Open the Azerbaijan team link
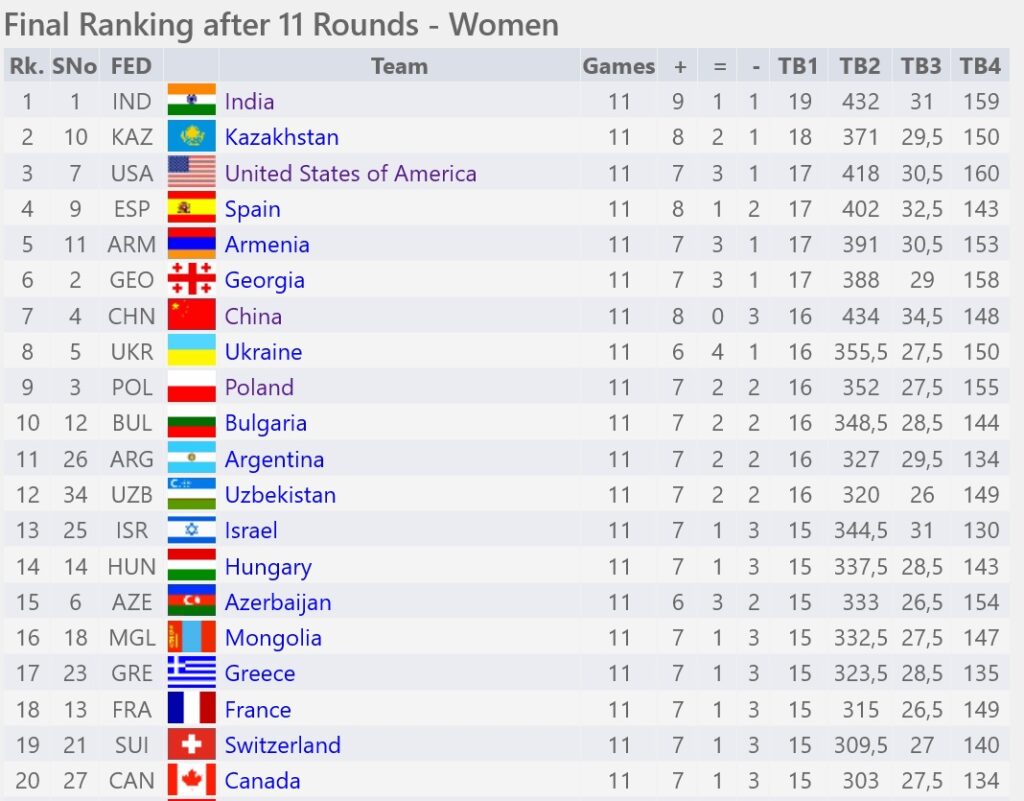 coord(278,602)
